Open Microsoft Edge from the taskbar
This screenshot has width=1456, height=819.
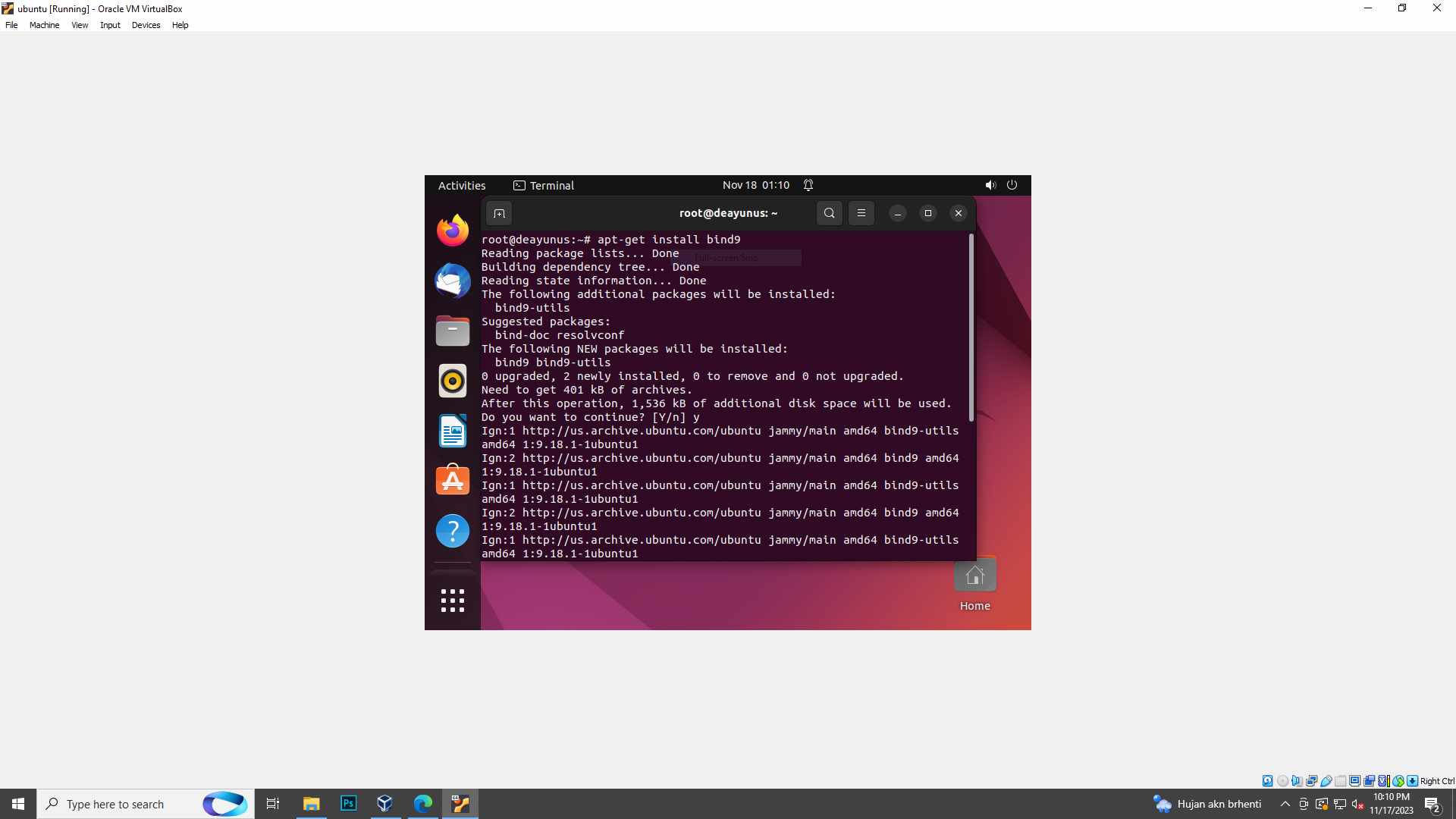(422, 804)
